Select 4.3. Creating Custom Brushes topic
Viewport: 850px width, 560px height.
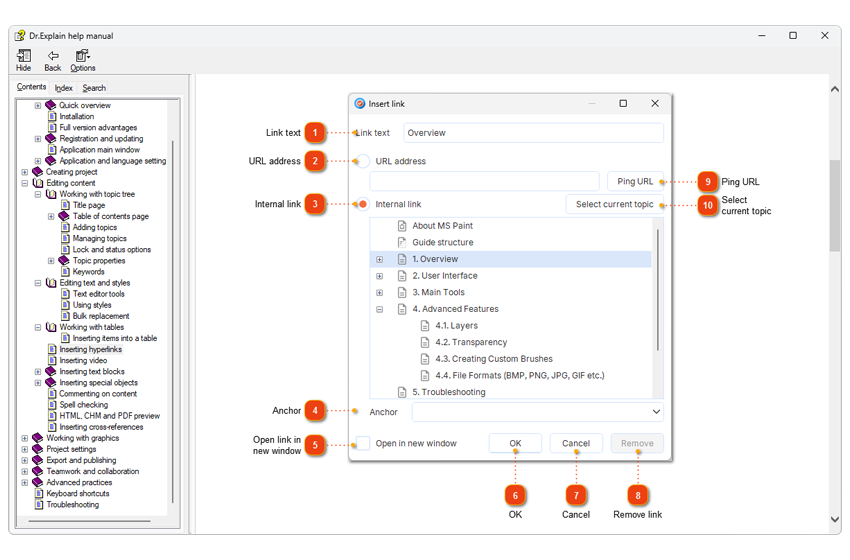point(494,359)
